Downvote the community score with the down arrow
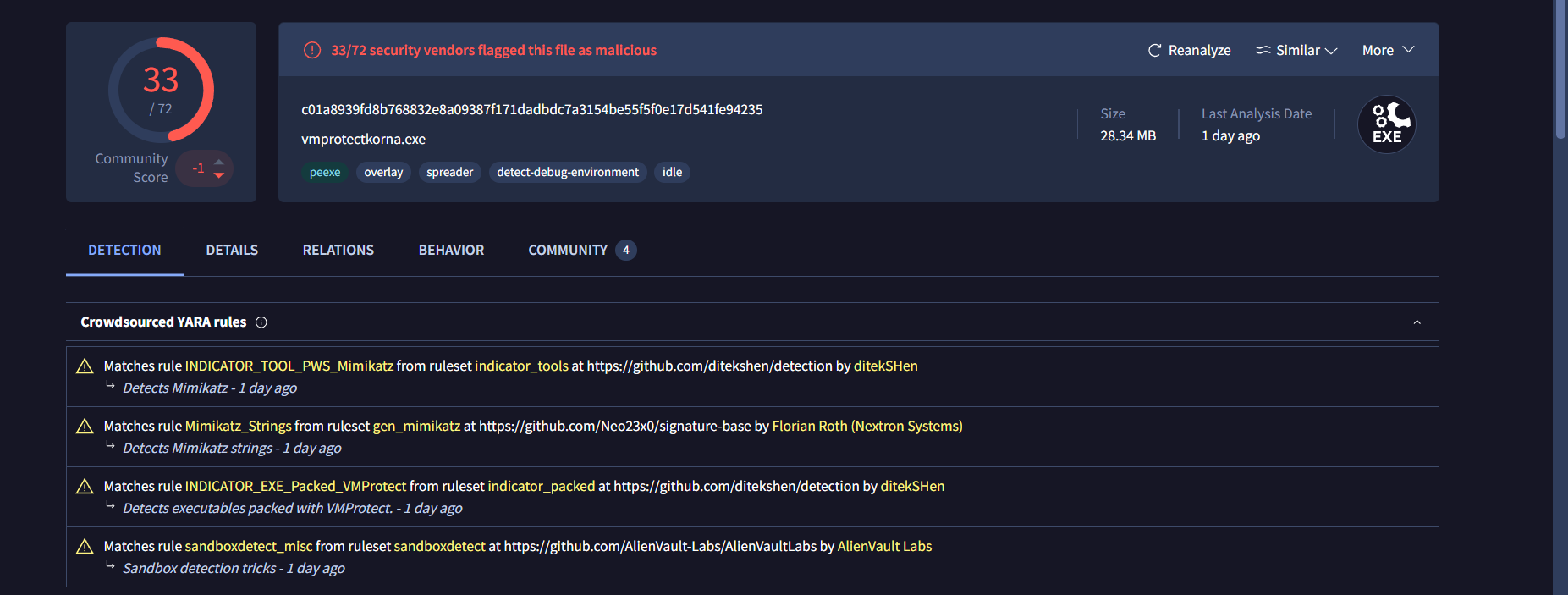Screen dimensions: 1568x595 tap(219, 175)
